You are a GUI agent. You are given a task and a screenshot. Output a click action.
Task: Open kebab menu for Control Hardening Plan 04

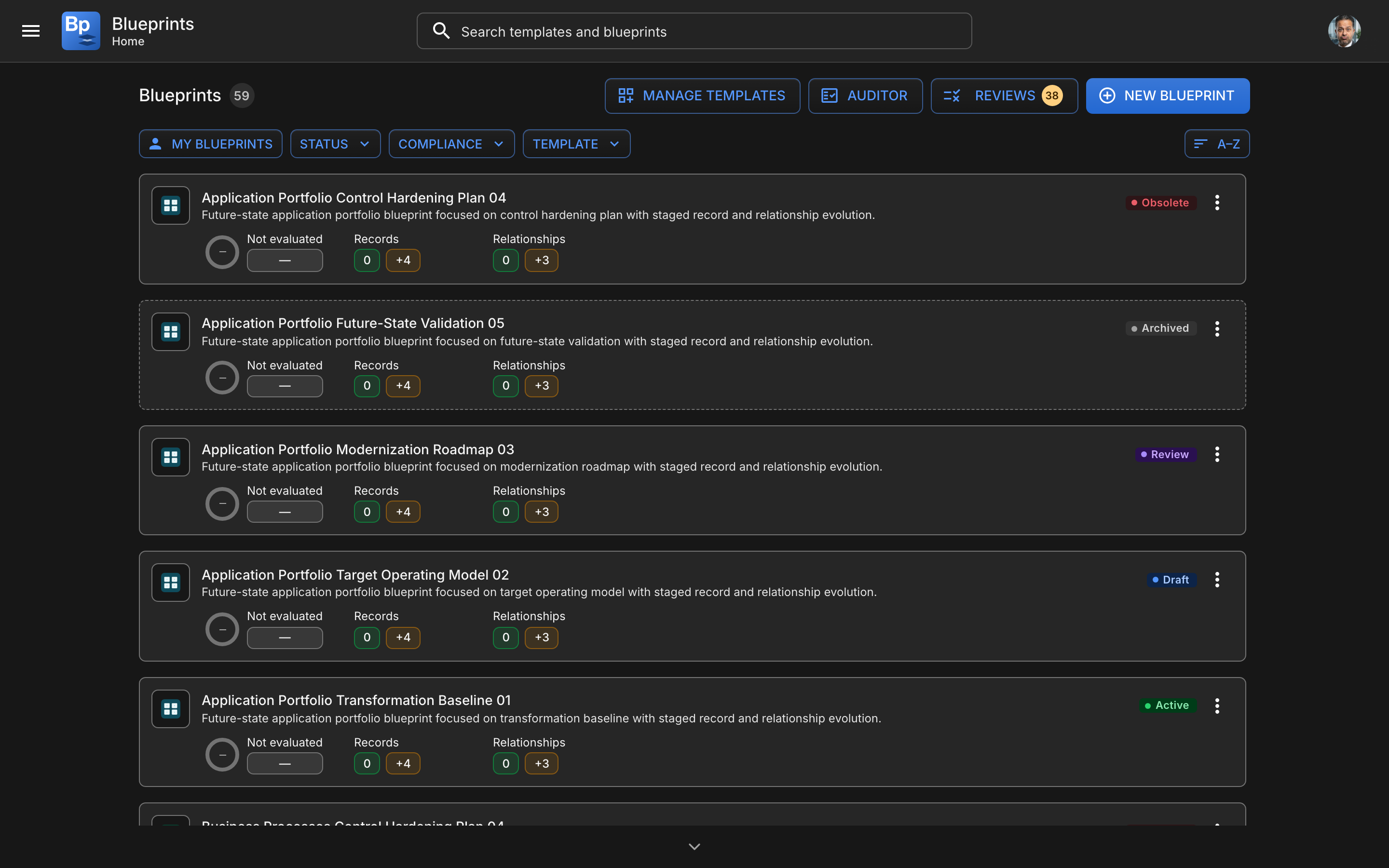(x=1217, y=203)
